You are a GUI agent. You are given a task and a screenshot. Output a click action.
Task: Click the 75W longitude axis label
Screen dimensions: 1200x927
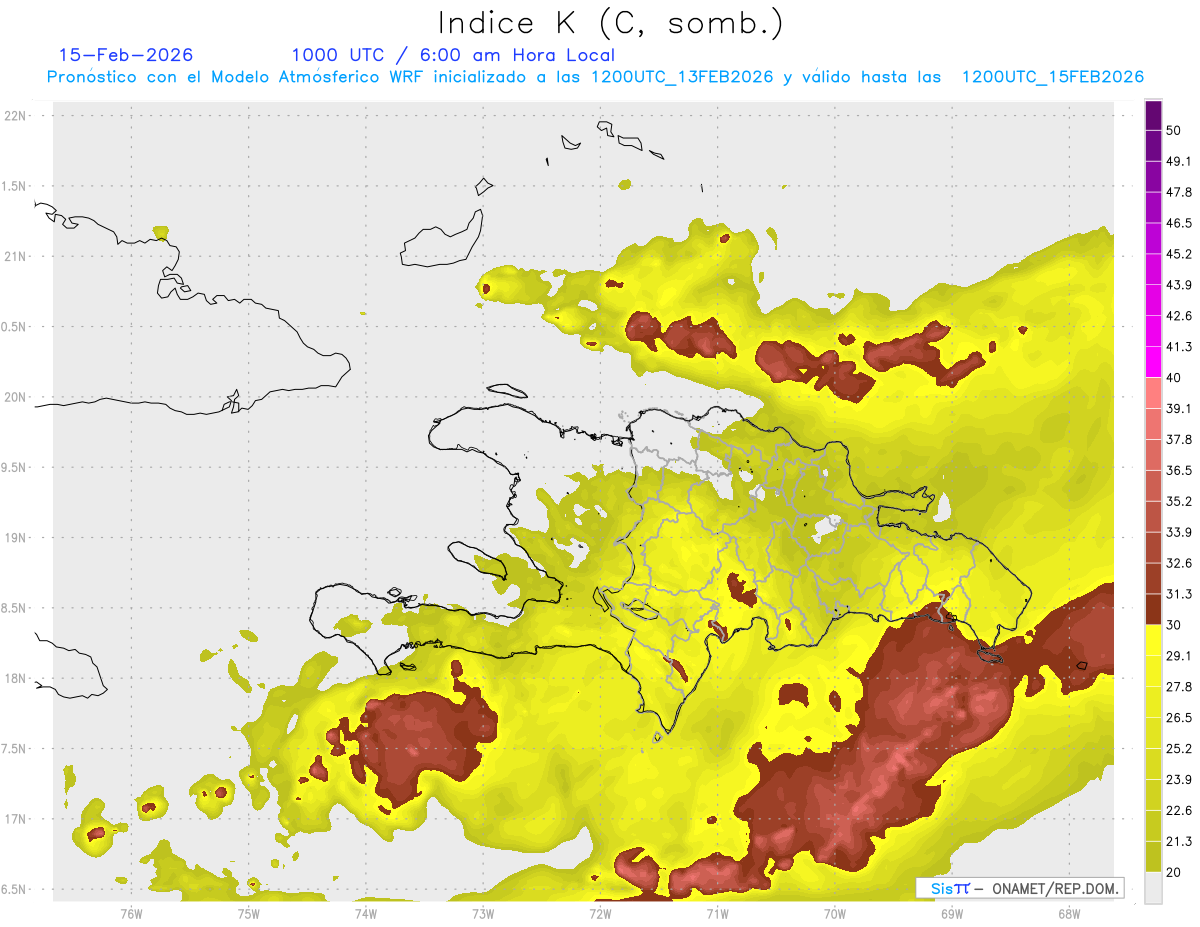tap(248, 913)
